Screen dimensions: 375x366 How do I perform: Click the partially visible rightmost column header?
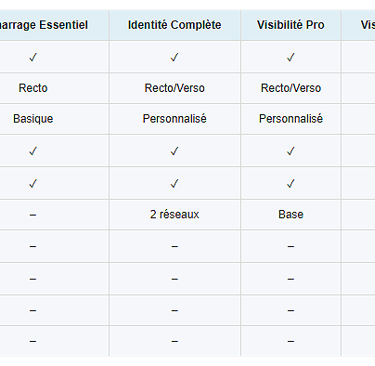click(x=367, y=25)
